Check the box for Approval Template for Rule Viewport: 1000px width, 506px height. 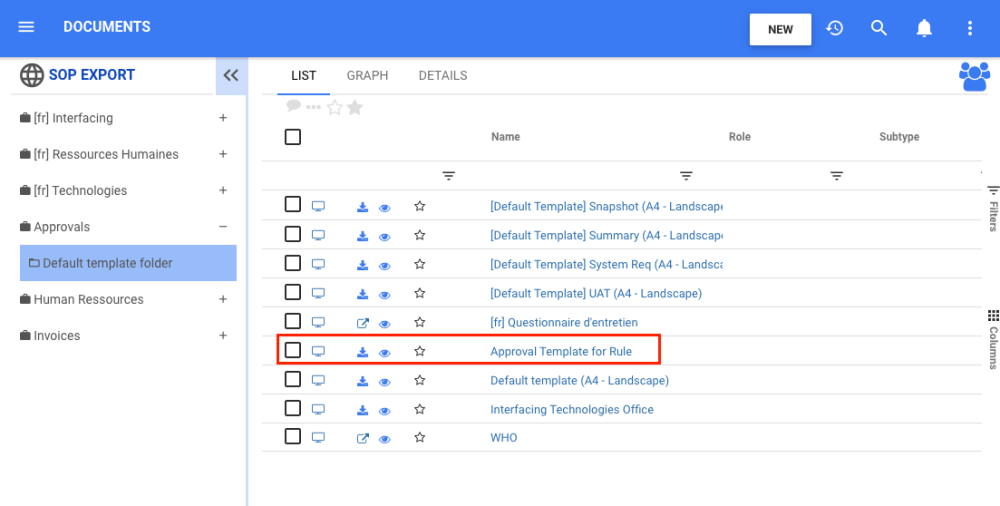coord(293,350)
